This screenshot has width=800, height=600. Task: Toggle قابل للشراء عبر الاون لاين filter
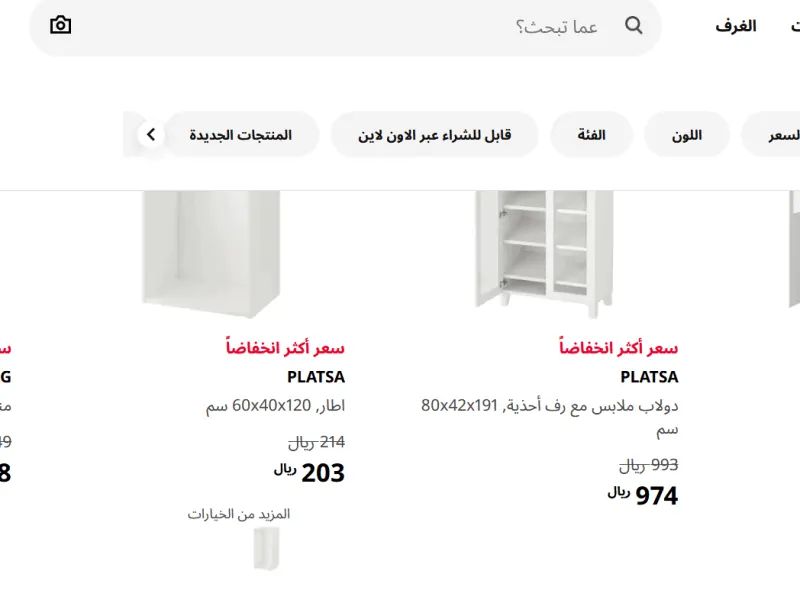click(434, 135)
